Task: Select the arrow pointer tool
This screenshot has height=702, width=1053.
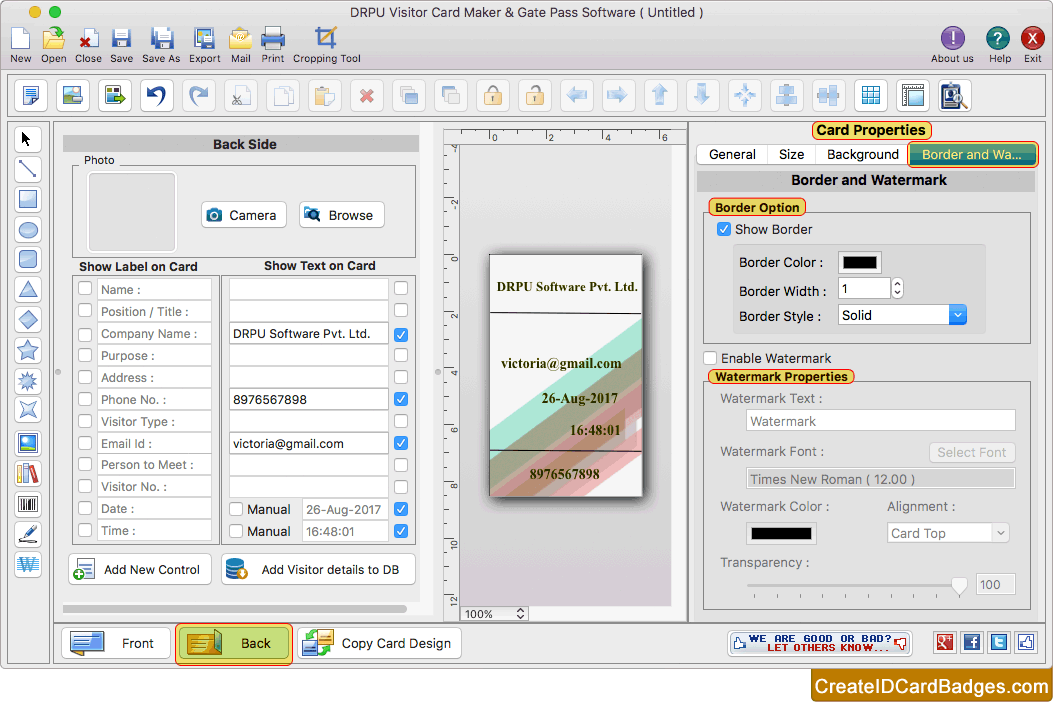Action: pos(28,139)
